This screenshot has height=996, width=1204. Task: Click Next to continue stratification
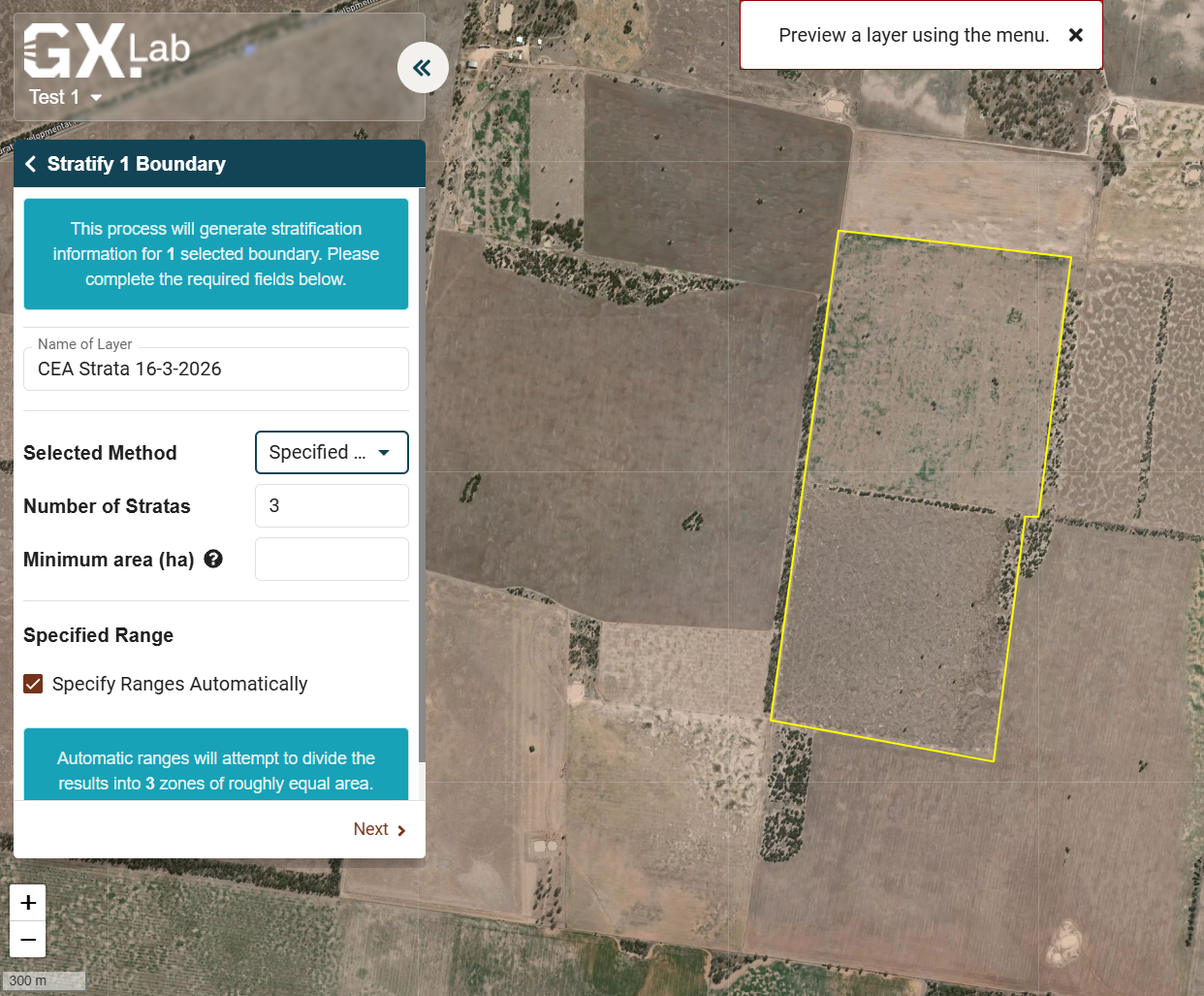coord(379,829)
